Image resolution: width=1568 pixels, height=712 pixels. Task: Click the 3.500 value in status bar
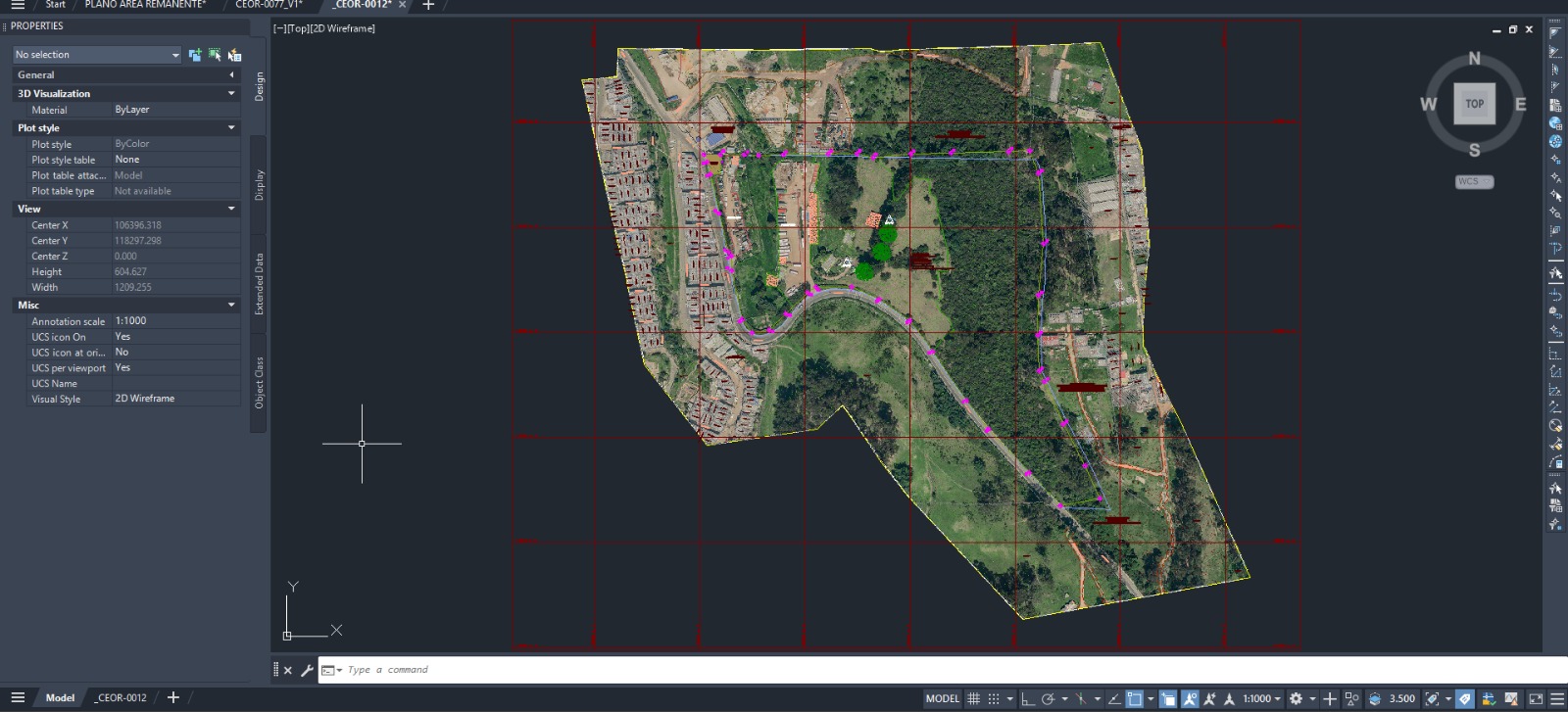pos(1402,698)
